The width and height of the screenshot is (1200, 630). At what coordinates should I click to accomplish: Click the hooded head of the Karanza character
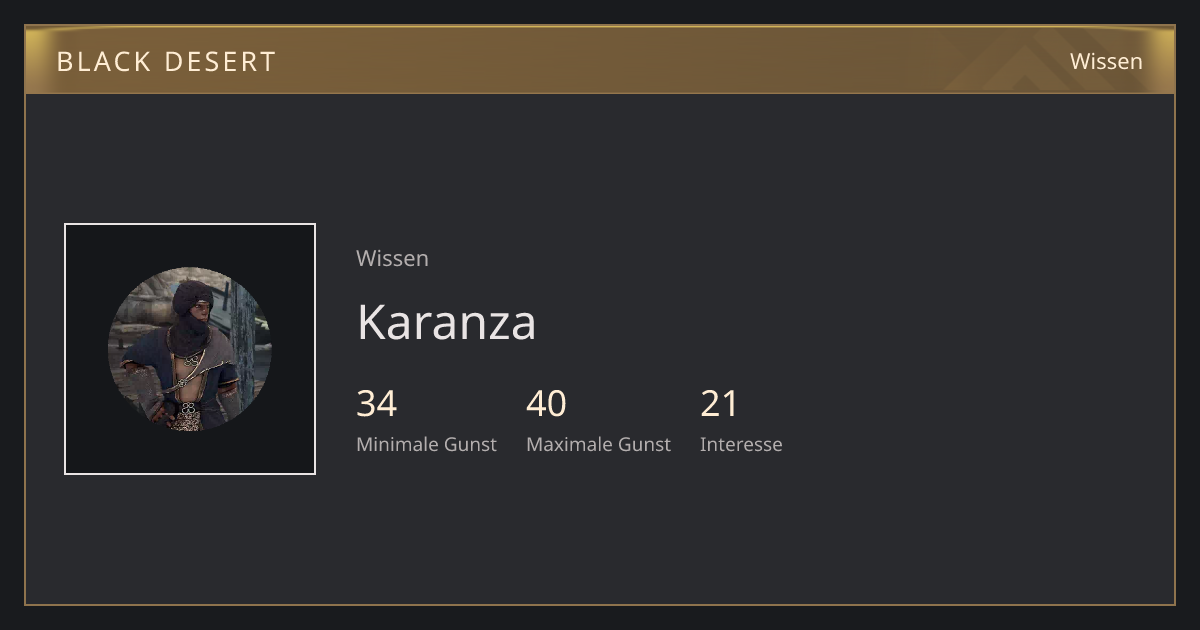[191, 302]
